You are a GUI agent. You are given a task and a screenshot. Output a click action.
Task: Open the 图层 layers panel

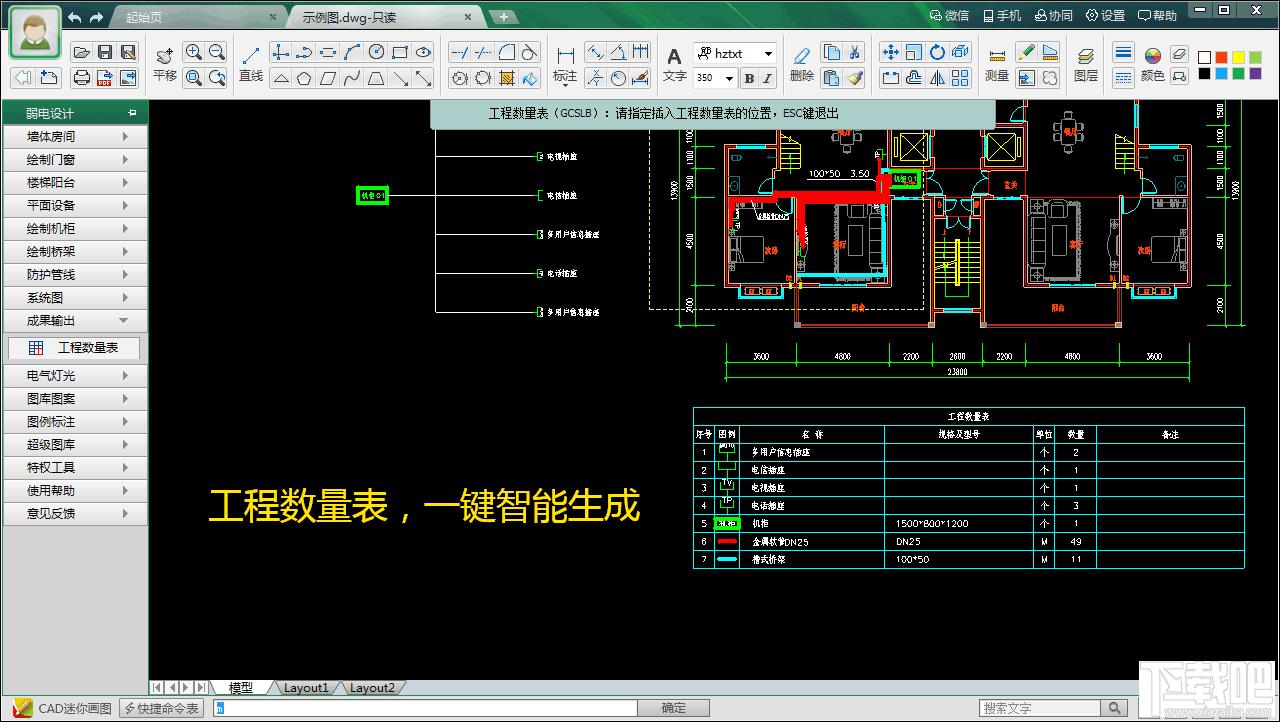(x=1086, y=64)
